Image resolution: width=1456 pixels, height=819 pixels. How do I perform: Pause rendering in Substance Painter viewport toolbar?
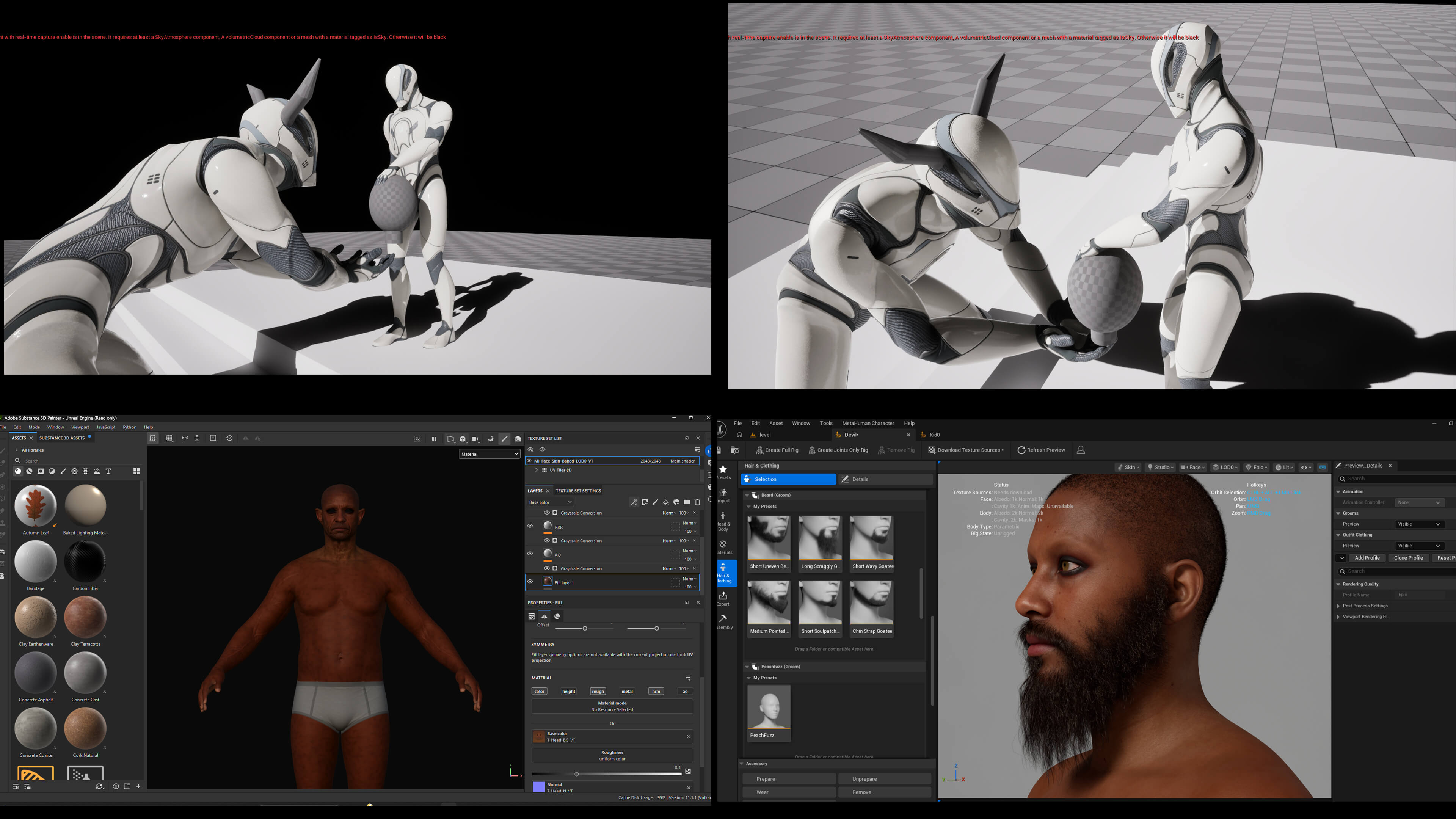tap(434, 439)
